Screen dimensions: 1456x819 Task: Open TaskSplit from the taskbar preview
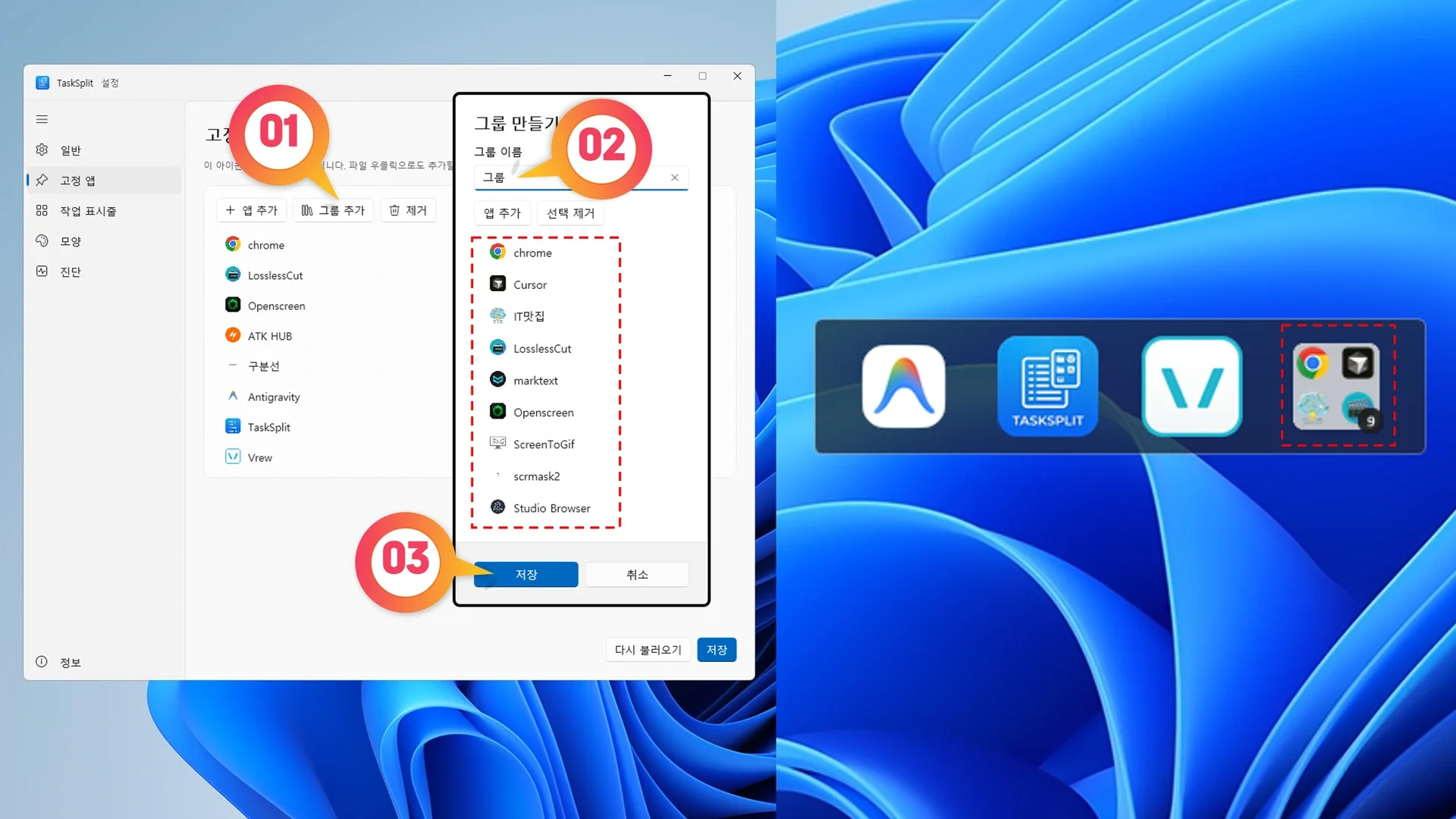1047,387
